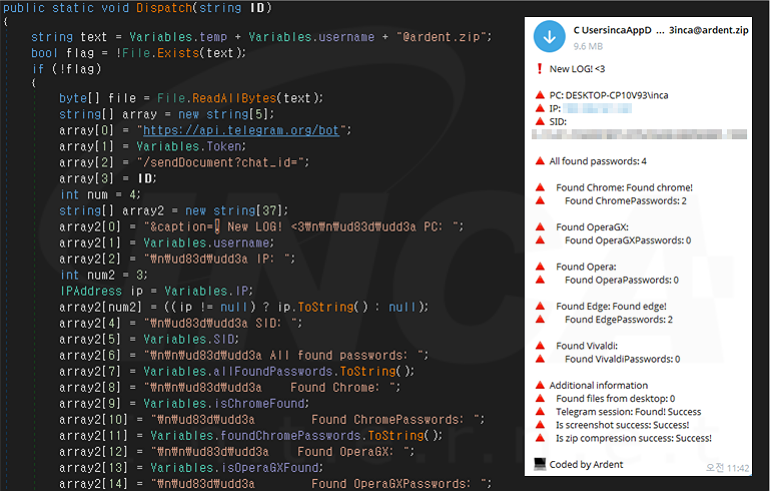Click 'new string[37]' in code
Viewport: 770px width, 491px height.
pos(234,211)
